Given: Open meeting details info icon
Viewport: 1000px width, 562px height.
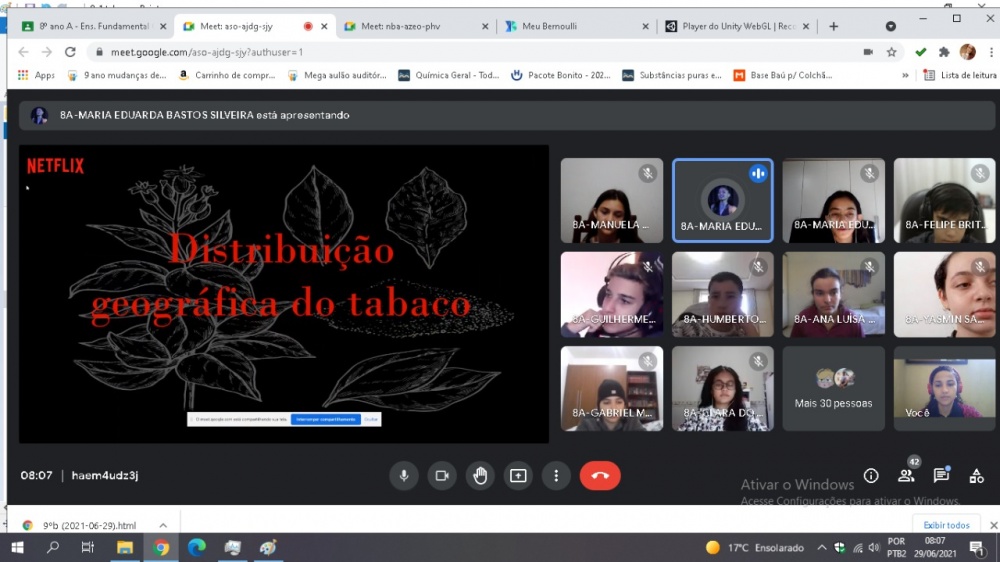Looking at the screenshot, I should click(871, 476).
